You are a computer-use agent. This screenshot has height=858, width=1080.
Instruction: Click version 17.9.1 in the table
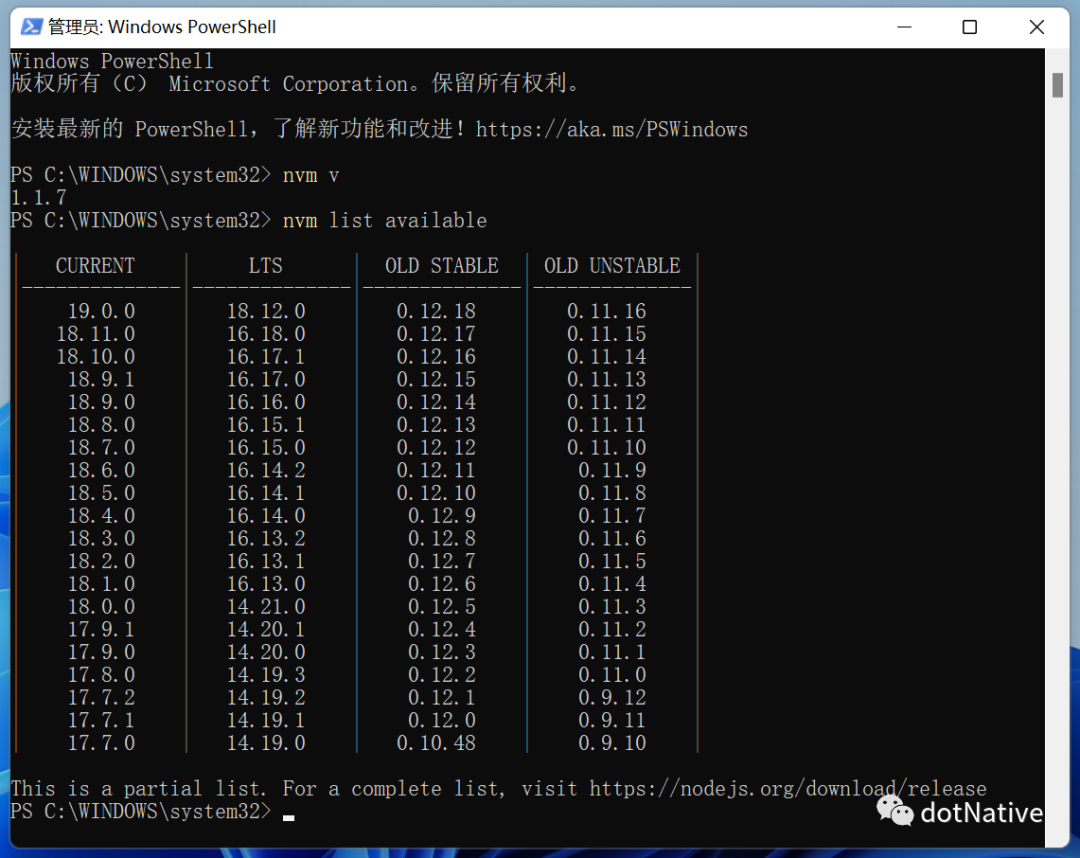click(101, 629)
